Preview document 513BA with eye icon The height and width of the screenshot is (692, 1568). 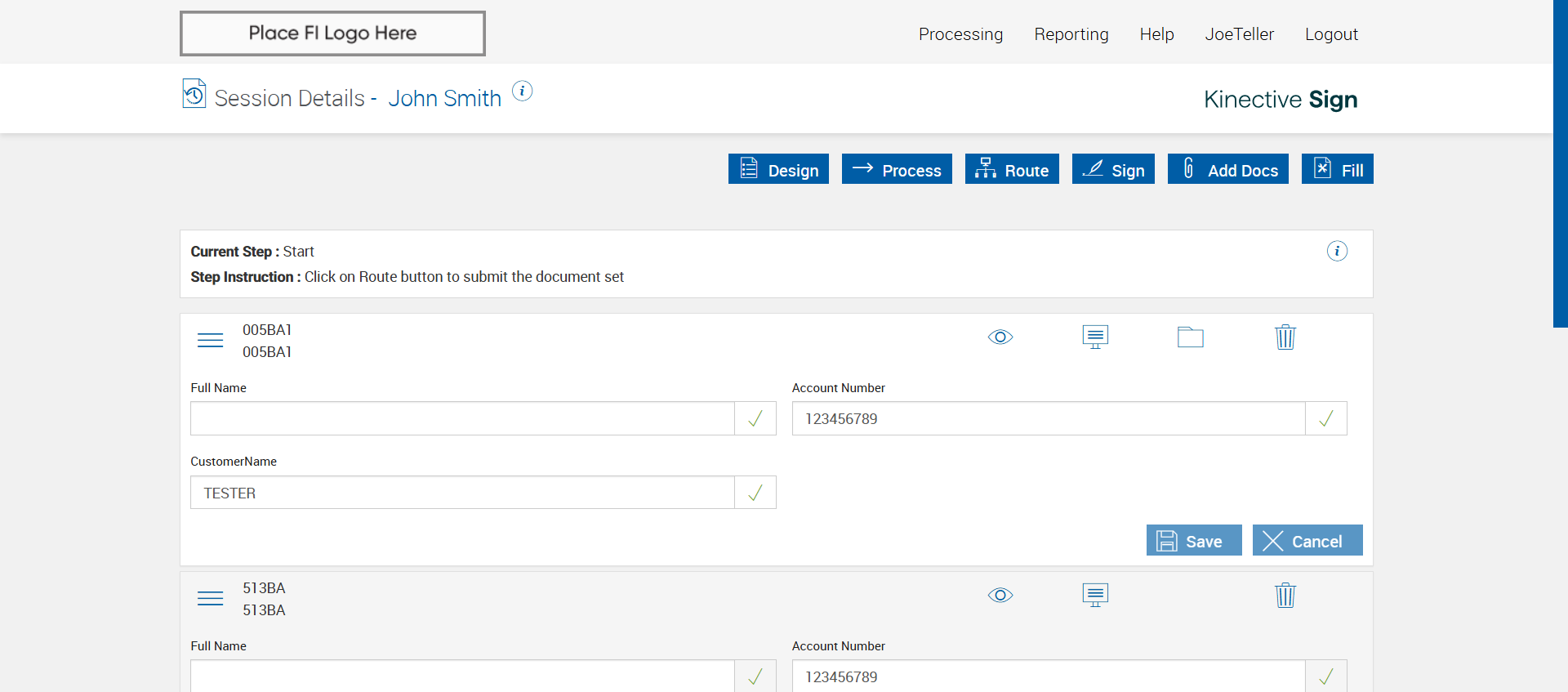pyautogui.click(x=1000, y=595)
